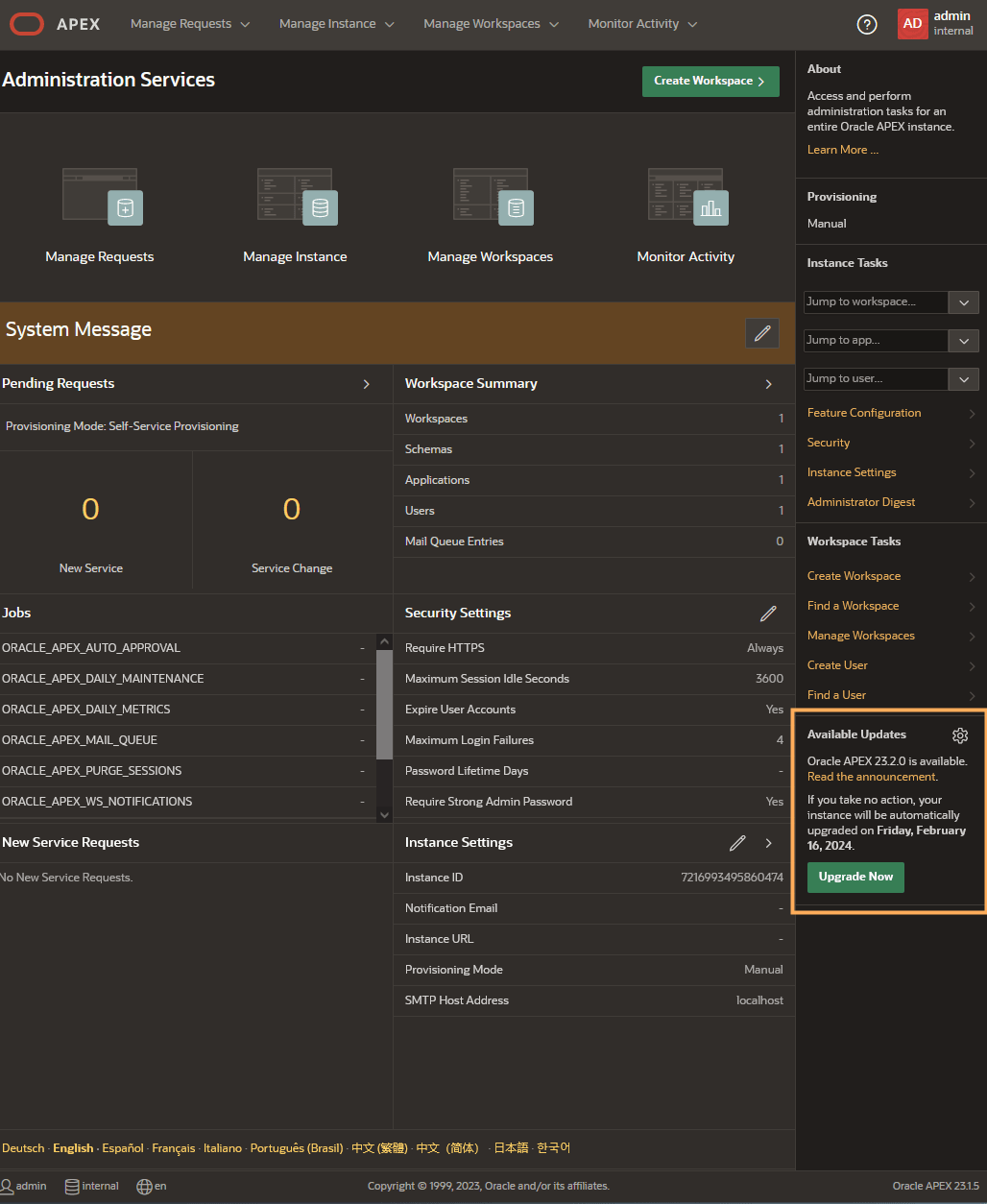Switch language to Español
This screenshot has width=987, height=1204.
tap(123, 1148)
